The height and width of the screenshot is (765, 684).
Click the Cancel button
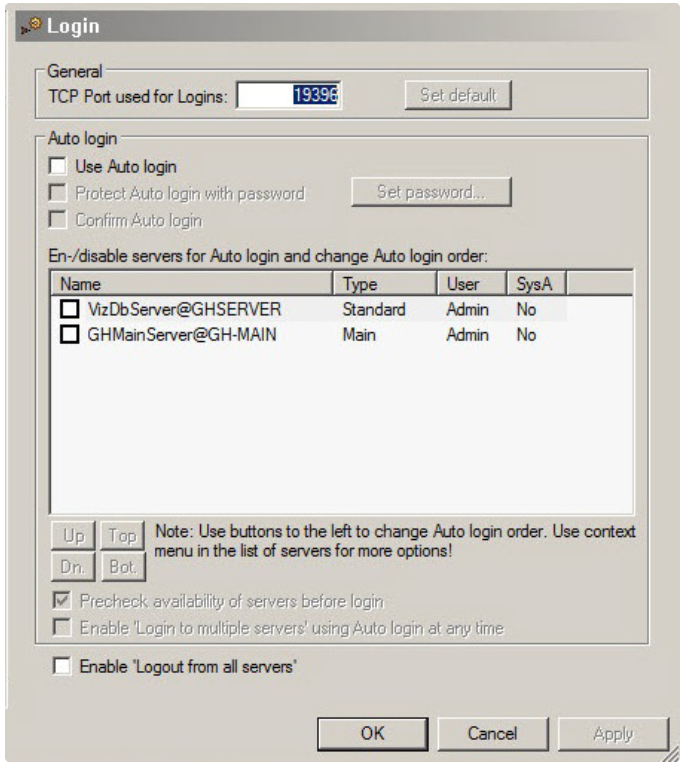(492, 733)
